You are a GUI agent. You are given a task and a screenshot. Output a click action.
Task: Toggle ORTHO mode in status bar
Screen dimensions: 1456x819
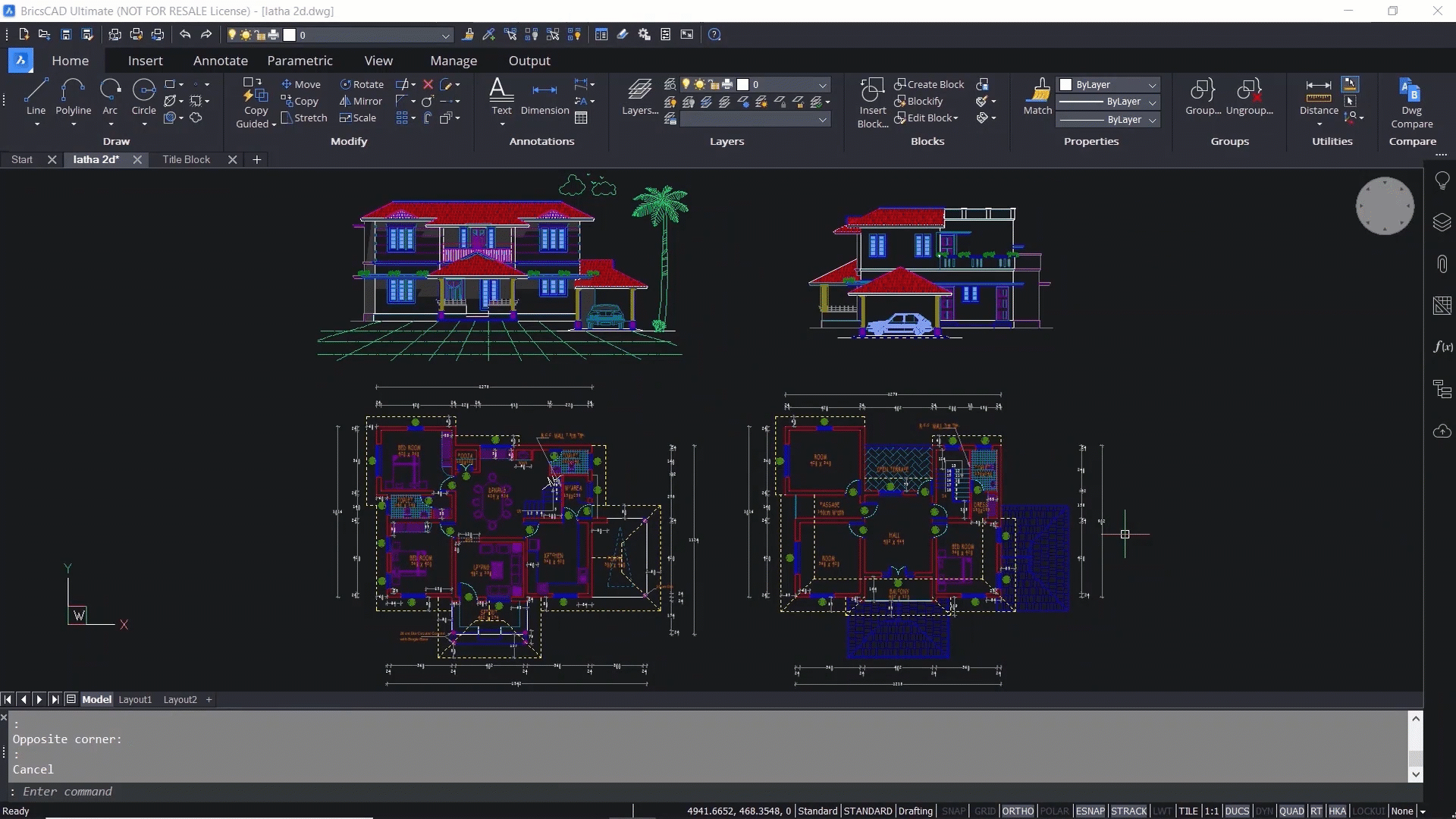[x=1017, y=811]
